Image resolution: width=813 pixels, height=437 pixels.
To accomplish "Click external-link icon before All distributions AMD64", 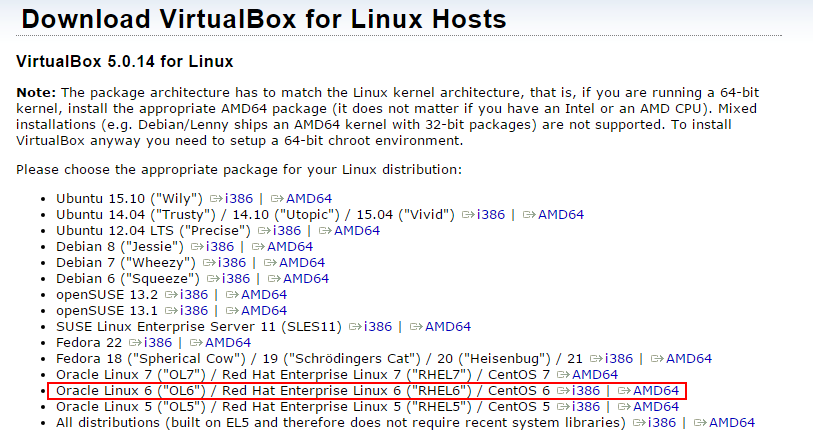I will (x=701, y=423).
